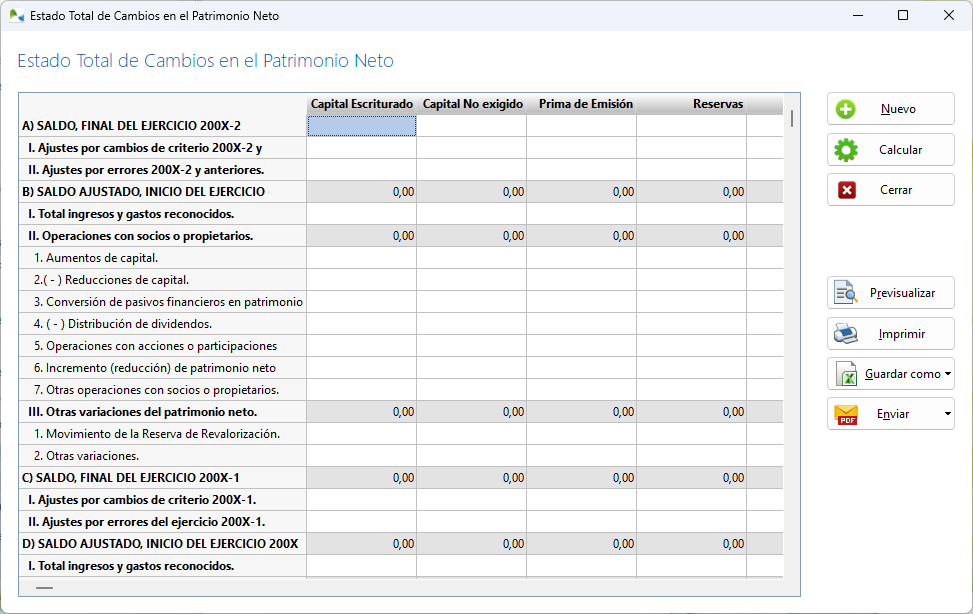Image resolution: width=973 pixels, height=614 pixels.
Task: Click the green gear Calcular icon
Action: (846, 150)
